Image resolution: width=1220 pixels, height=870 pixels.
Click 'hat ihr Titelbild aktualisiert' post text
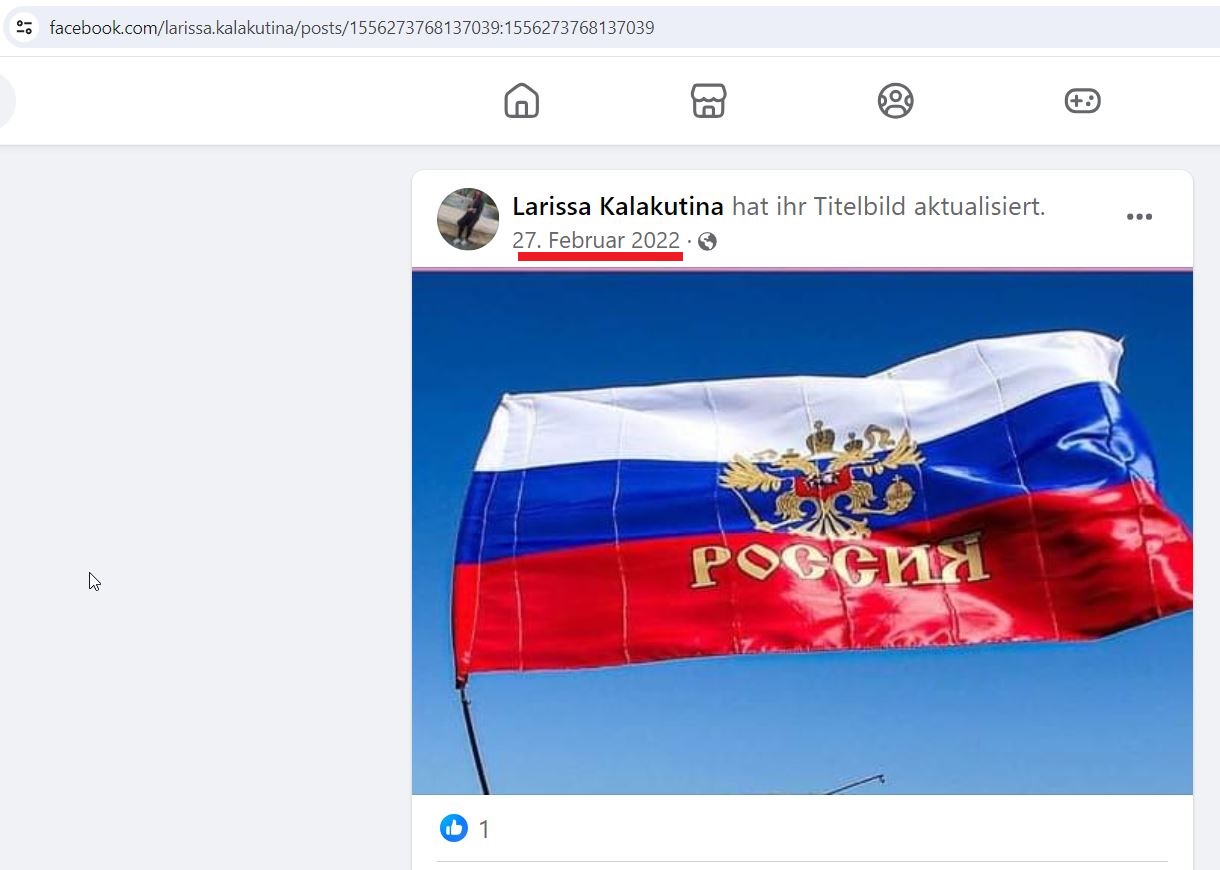tap(888, 207)
